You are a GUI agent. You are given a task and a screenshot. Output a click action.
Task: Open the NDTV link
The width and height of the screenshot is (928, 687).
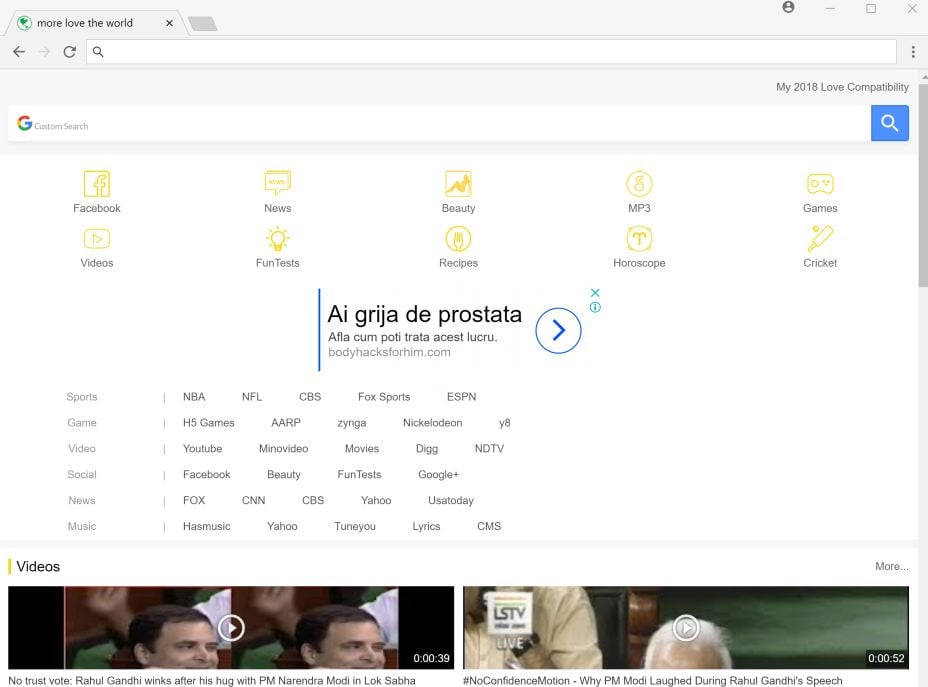[489, 449]
